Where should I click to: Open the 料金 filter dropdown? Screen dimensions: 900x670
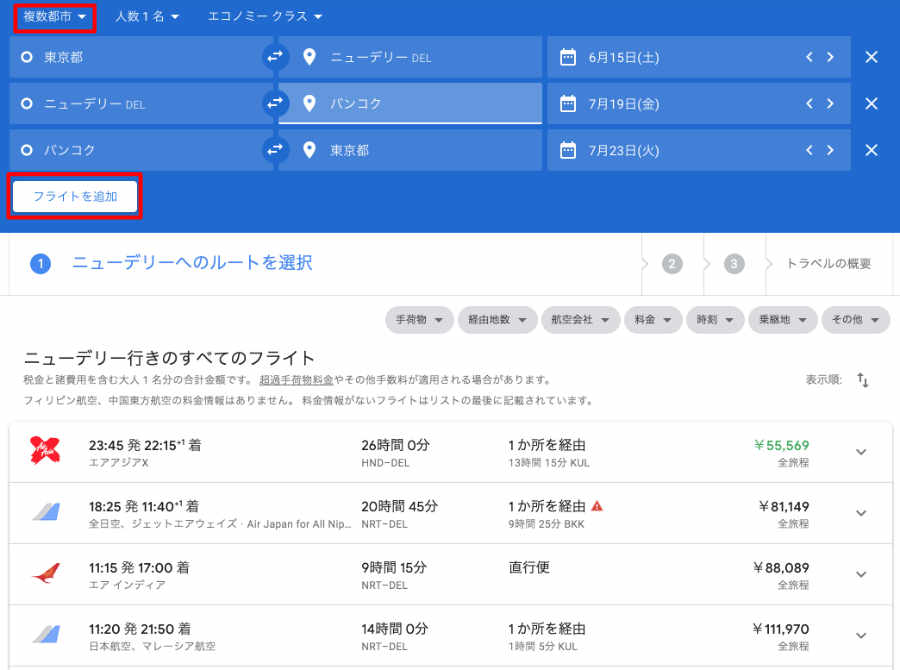point(653,320)
